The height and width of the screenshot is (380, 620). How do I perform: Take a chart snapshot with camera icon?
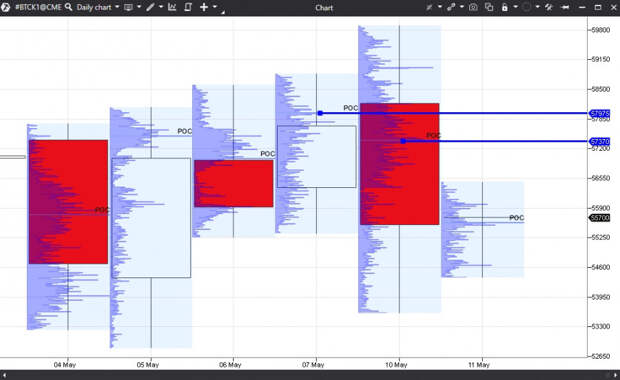473,7
